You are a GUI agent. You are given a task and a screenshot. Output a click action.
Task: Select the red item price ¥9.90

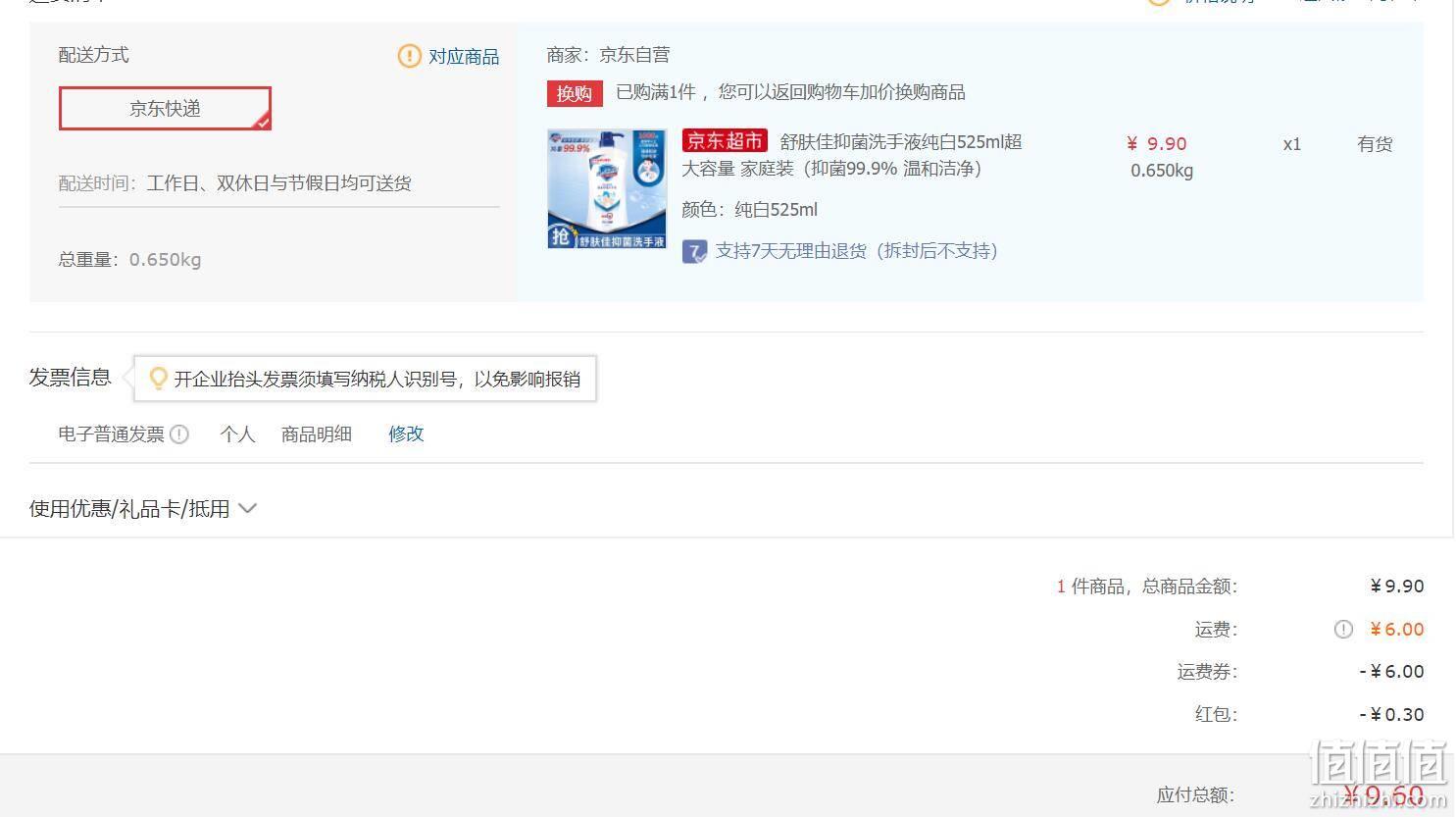coord(1157,143)
